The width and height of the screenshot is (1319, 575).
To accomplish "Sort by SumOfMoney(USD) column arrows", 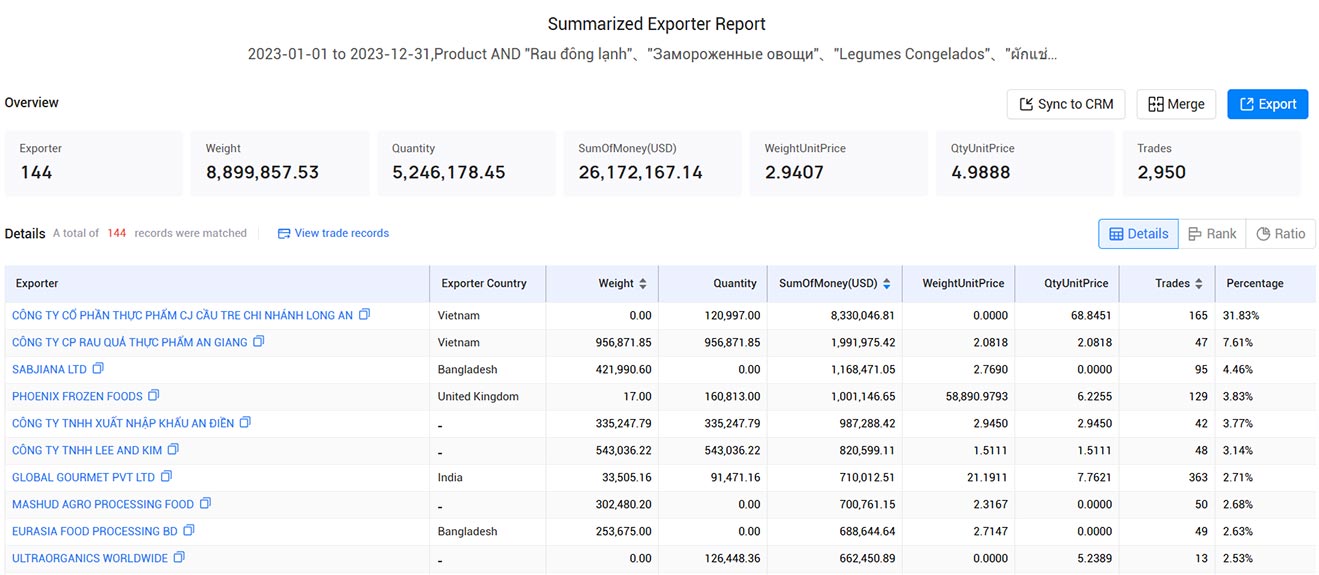I will pyautogui.click(x=886, y=284).
